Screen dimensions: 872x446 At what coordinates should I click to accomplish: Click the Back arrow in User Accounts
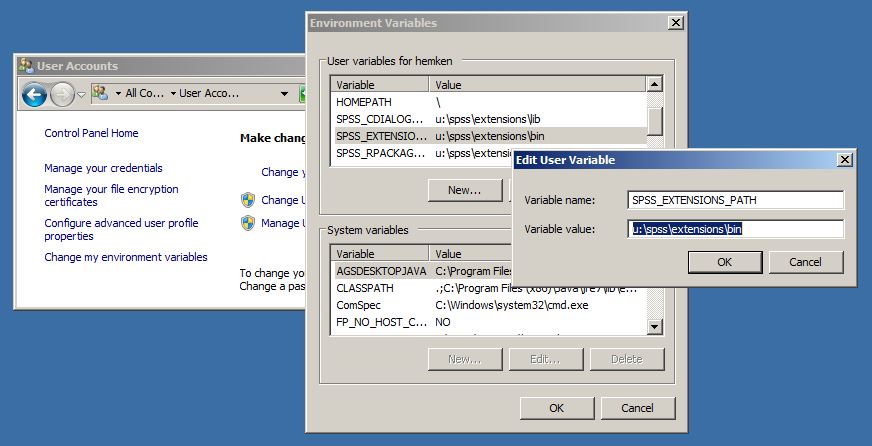click(34, 95)
